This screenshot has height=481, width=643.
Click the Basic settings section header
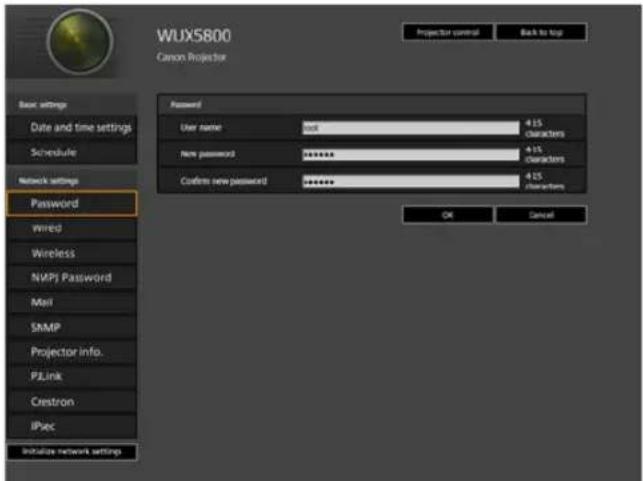click(43, 105)
